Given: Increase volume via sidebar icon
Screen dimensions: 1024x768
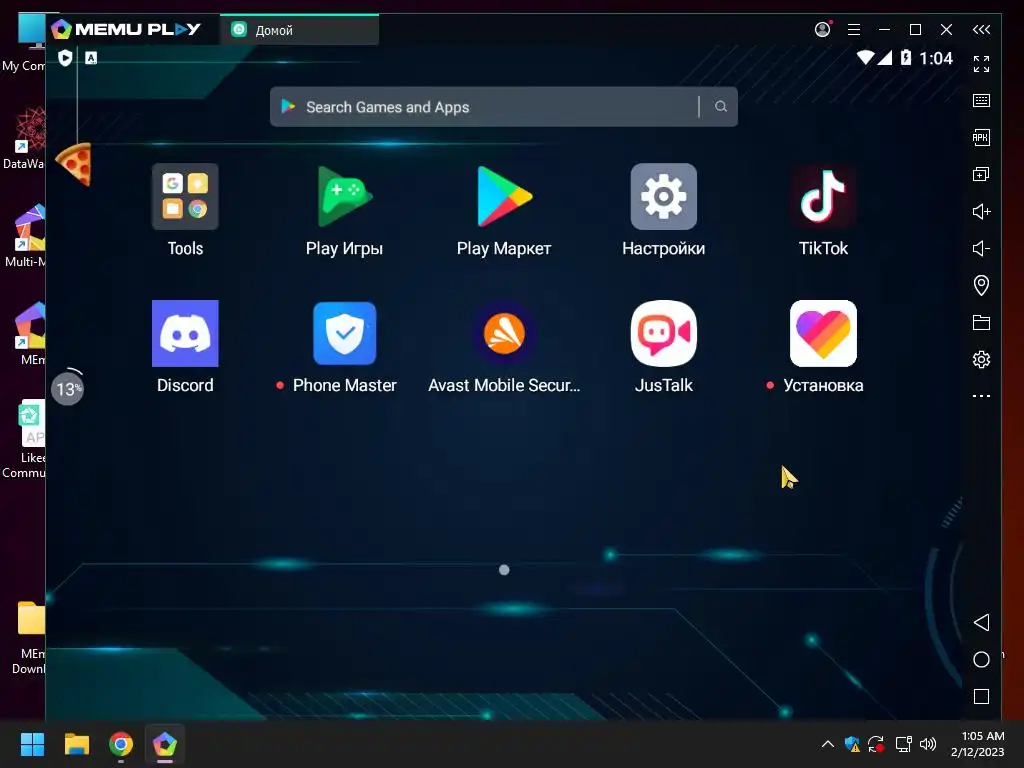Looking at the screenshot, I should click(981, 211).
